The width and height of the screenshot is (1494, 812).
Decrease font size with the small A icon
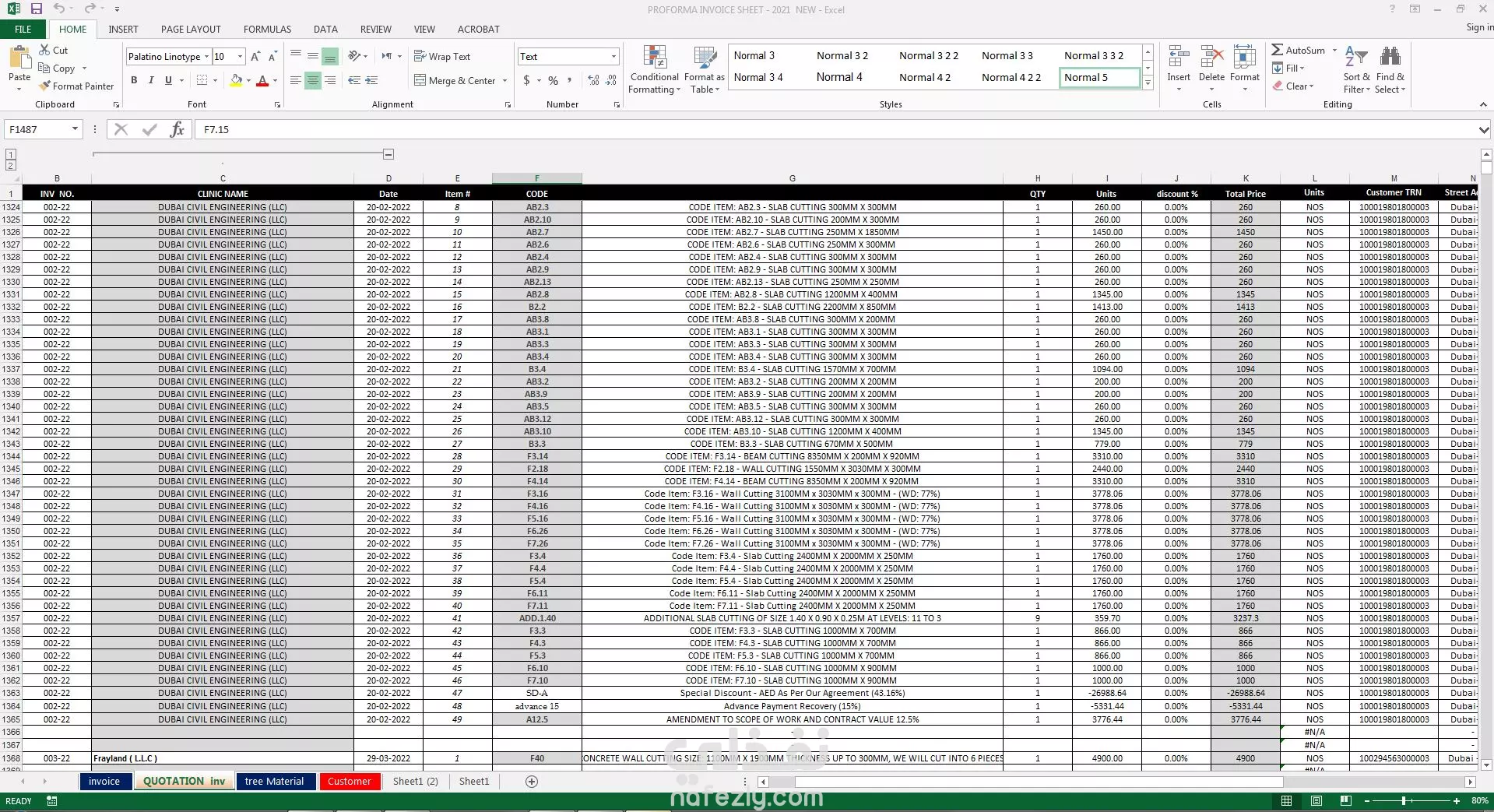click(272, 57)
